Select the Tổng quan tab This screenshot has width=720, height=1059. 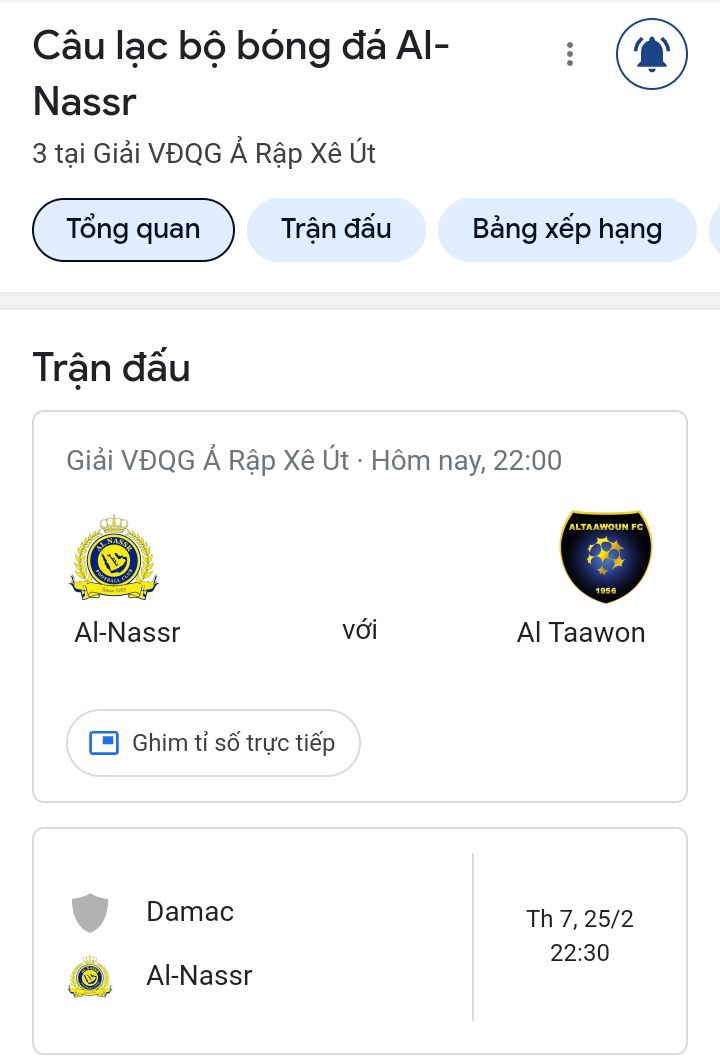[x=133, y=230]
